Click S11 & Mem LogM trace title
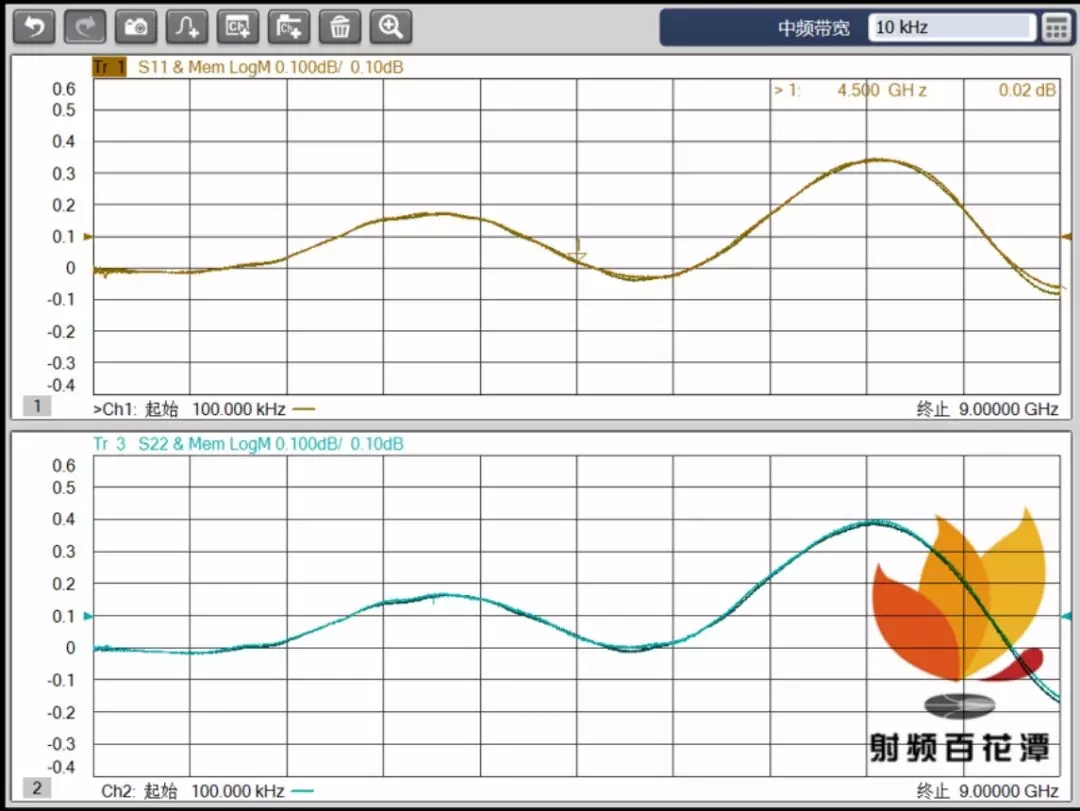 271,67
